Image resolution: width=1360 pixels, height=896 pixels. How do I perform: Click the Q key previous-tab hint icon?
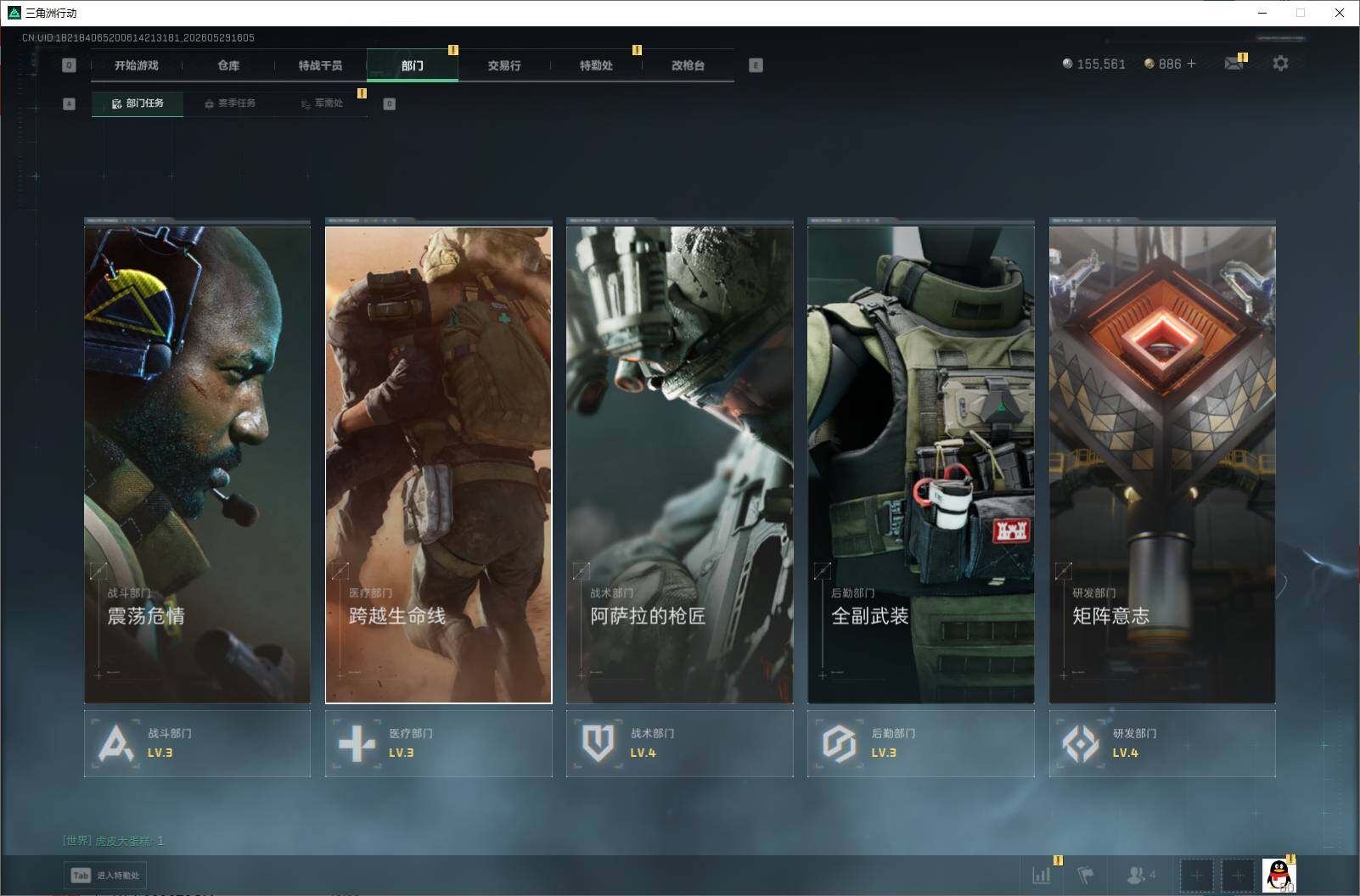[70, 65]
